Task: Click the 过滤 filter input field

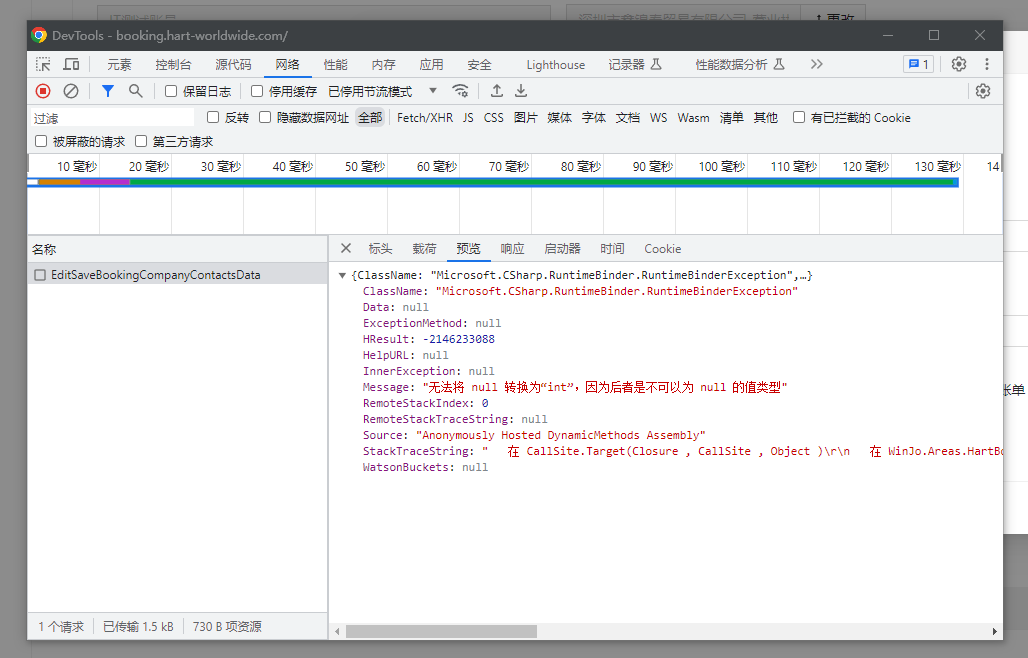Action: pos(110,117)
